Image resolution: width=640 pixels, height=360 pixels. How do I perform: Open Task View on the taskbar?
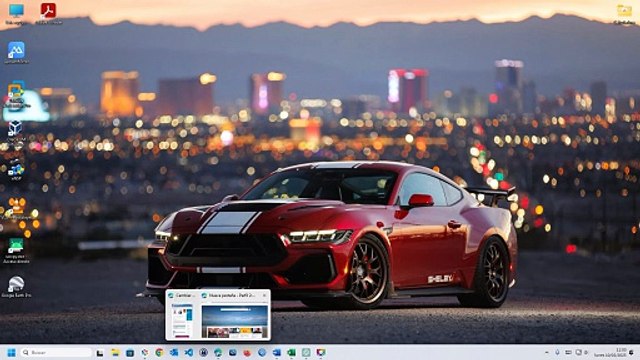click(100, 353)
